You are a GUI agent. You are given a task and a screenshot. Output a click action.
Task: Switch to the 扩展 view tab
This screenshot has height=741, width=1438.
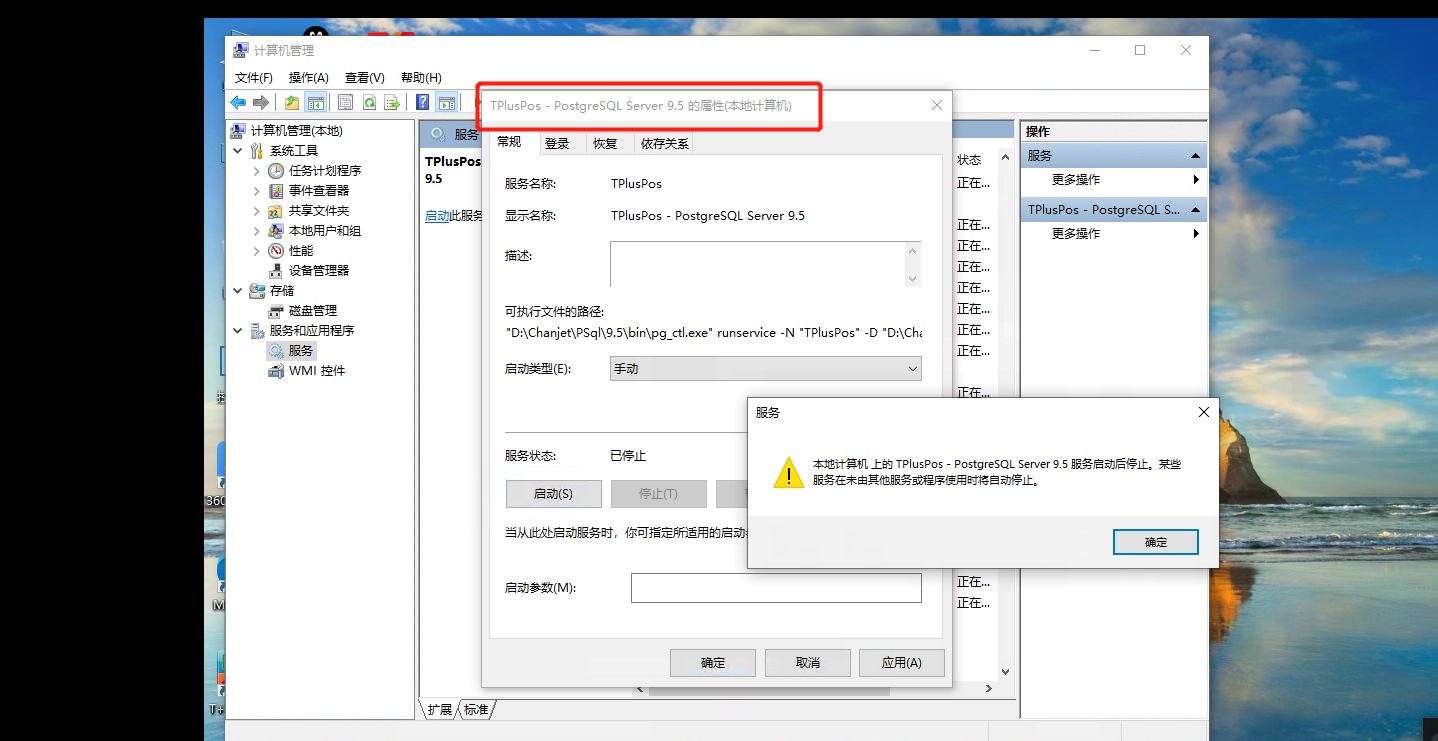440,710
